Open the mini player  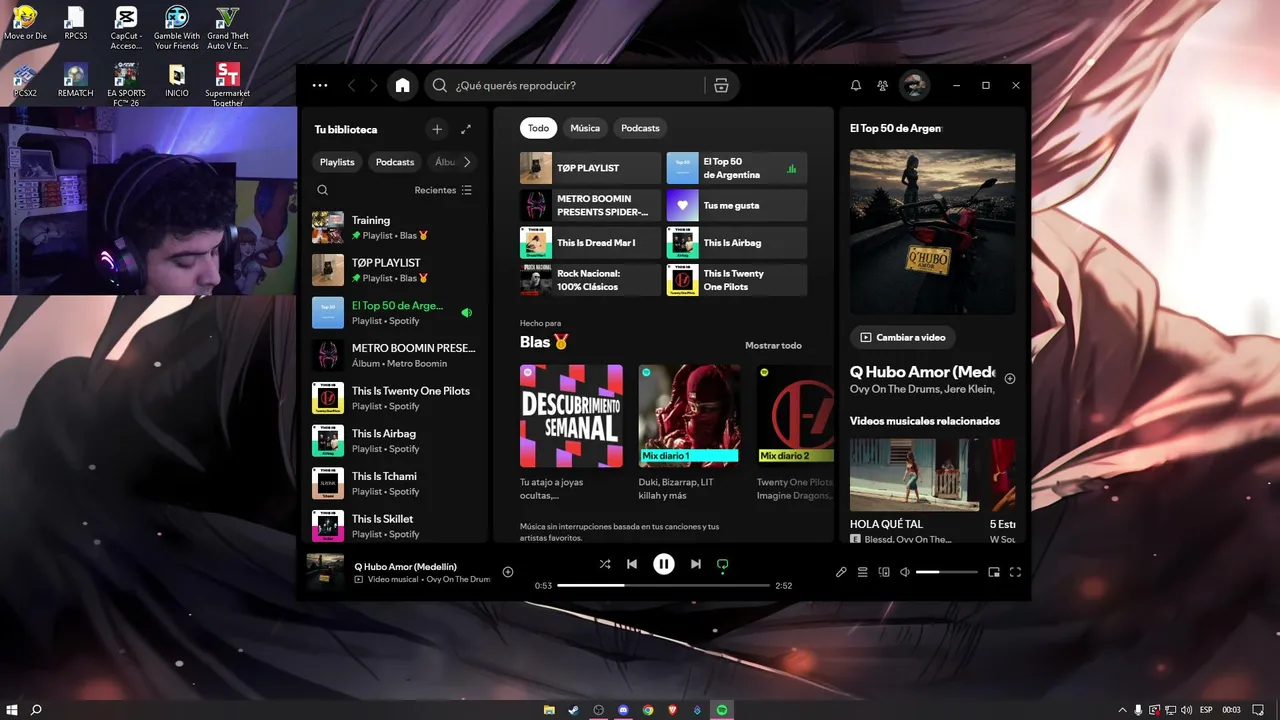click(x=994, y=572)
